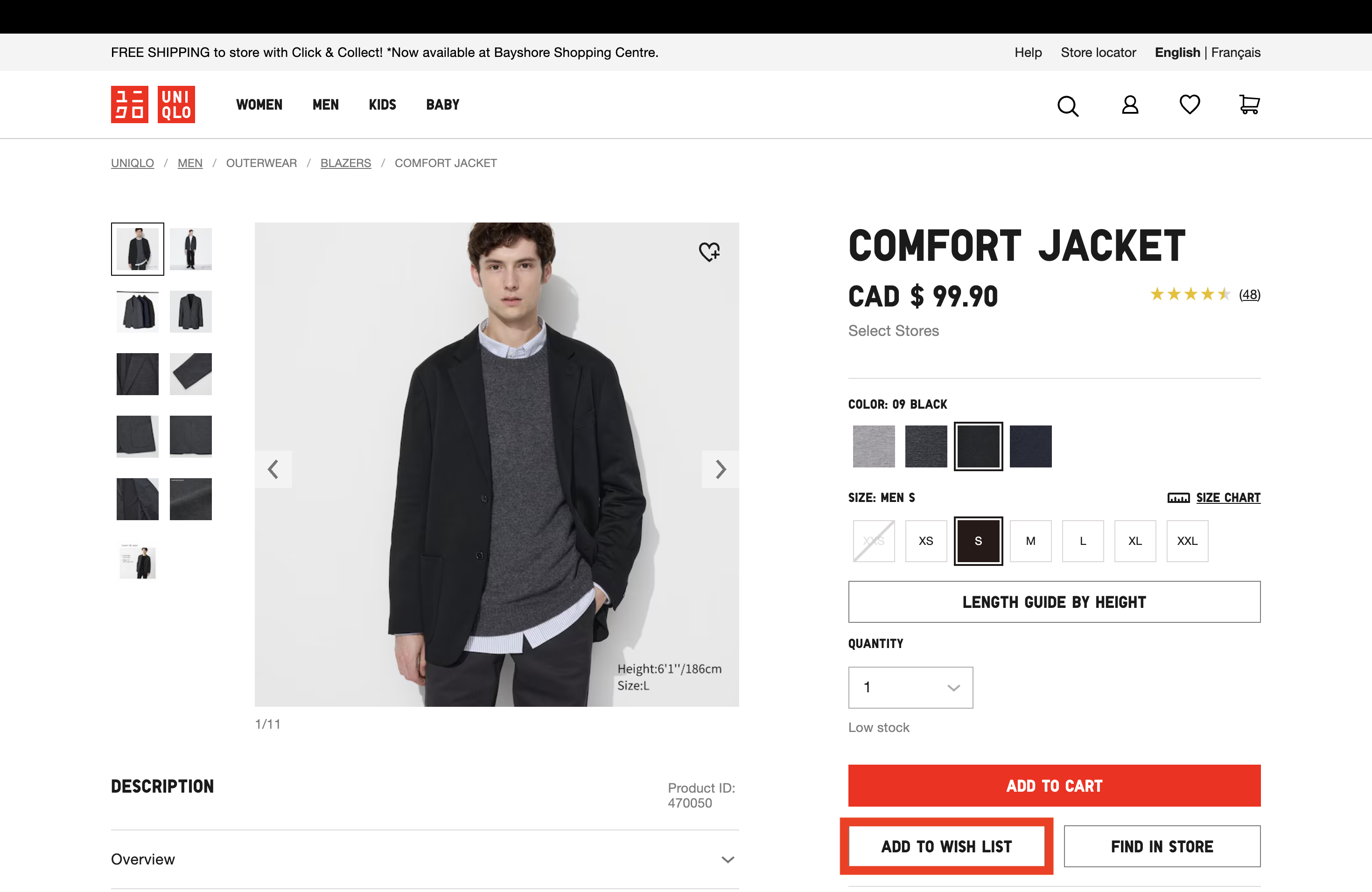Open the account profile icon

point(1129,105)
